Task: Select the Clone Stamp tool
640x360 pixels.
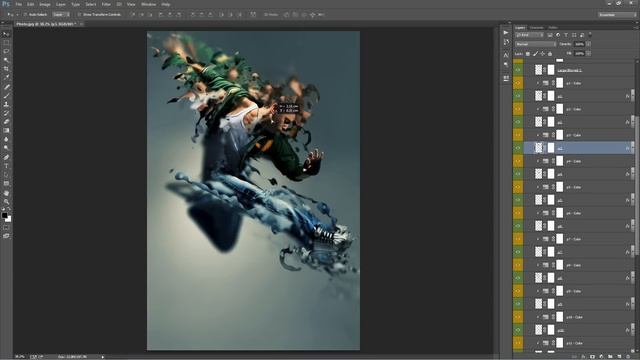Action: 6,104
